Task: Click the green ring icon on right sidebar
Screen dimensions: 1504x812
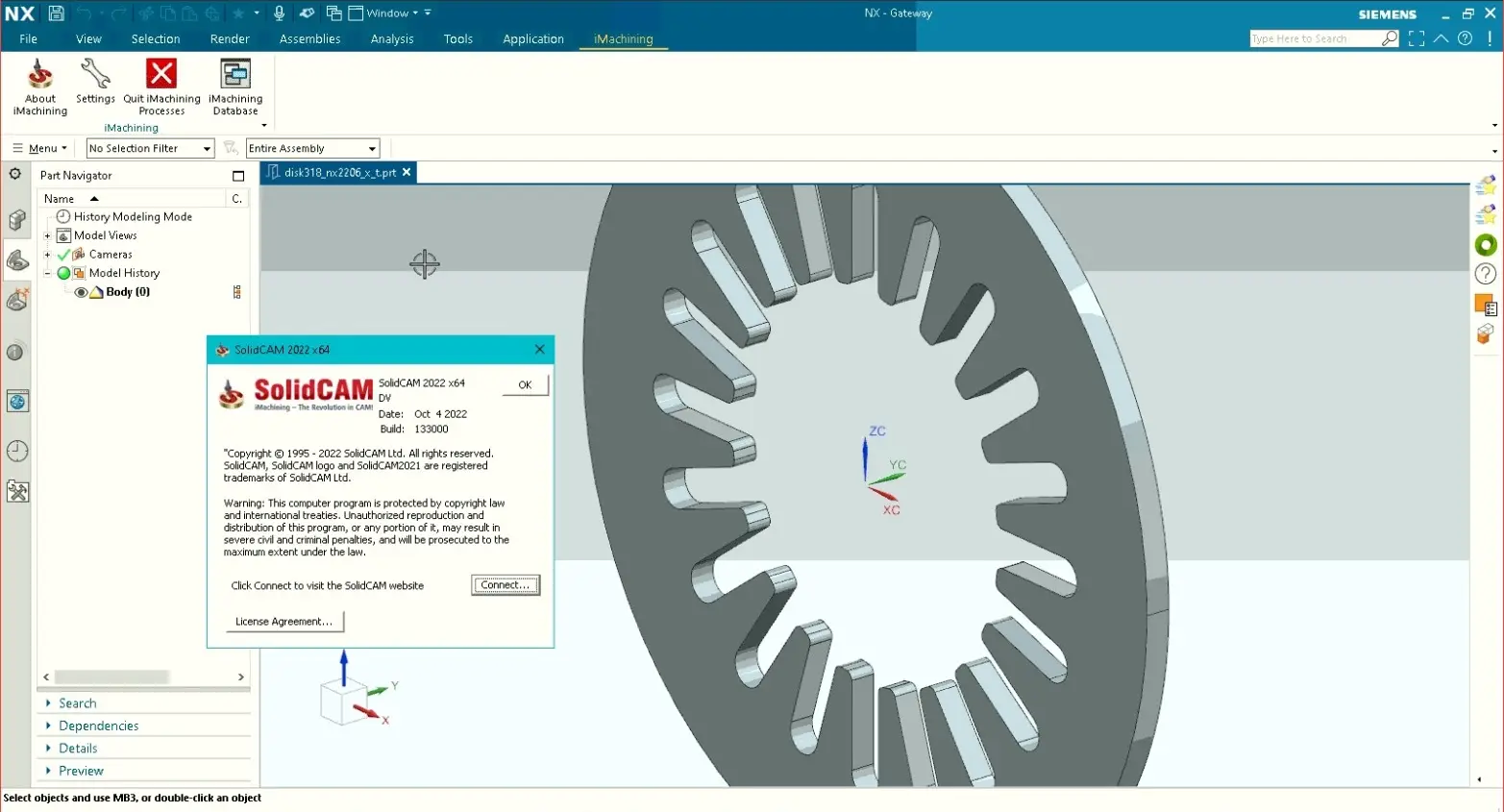Action: 1486,245
